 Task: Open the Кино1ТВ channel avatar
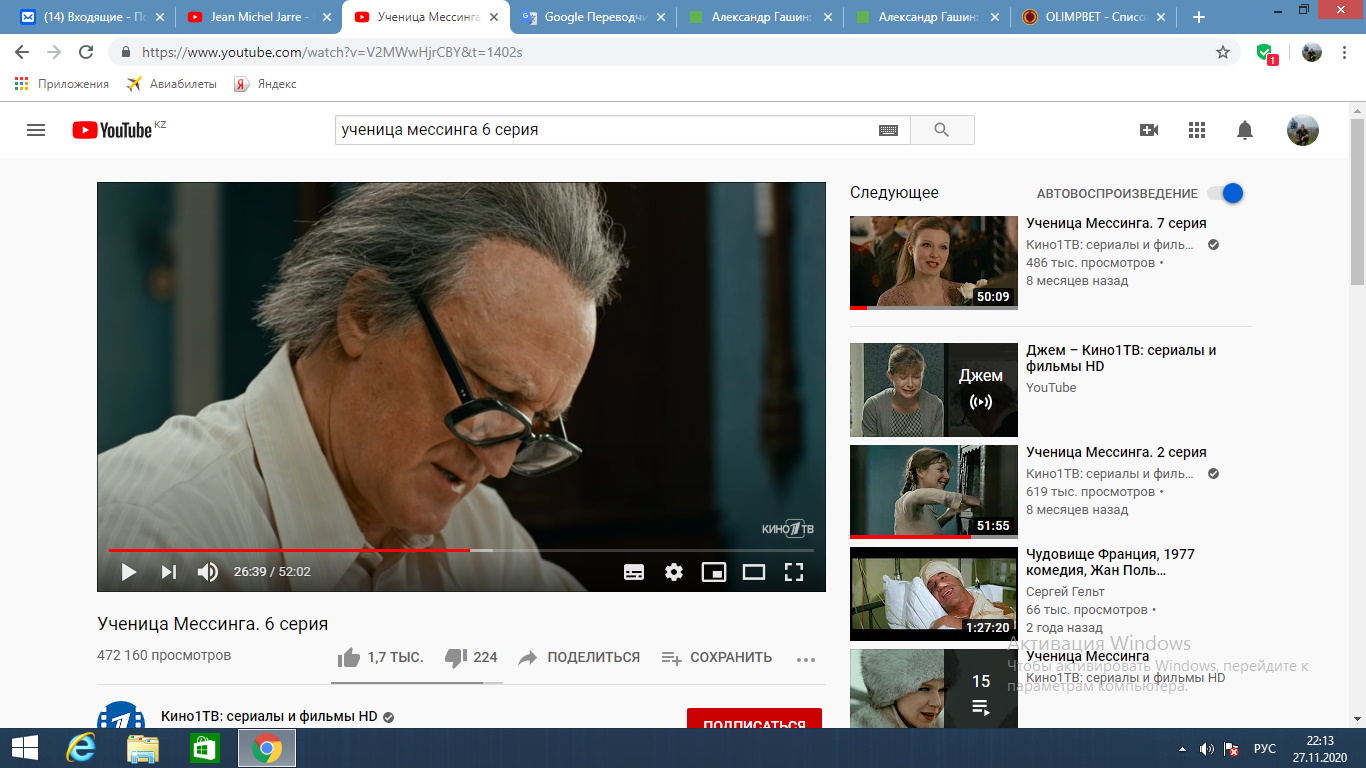[x=120, y=716]
